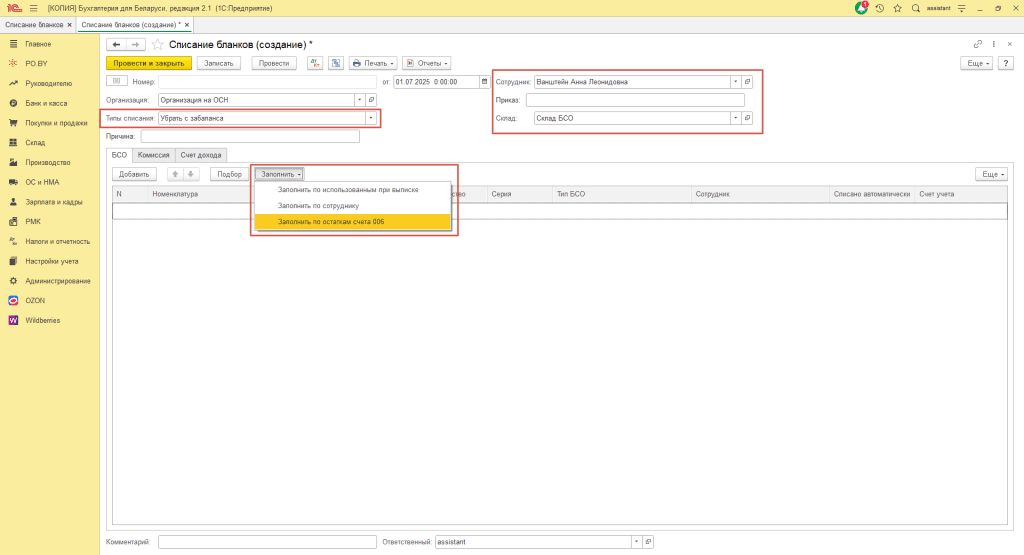Click Списано автоматически column header
The width and height of the screenshot is (1024, 555).
click(872, 194)
